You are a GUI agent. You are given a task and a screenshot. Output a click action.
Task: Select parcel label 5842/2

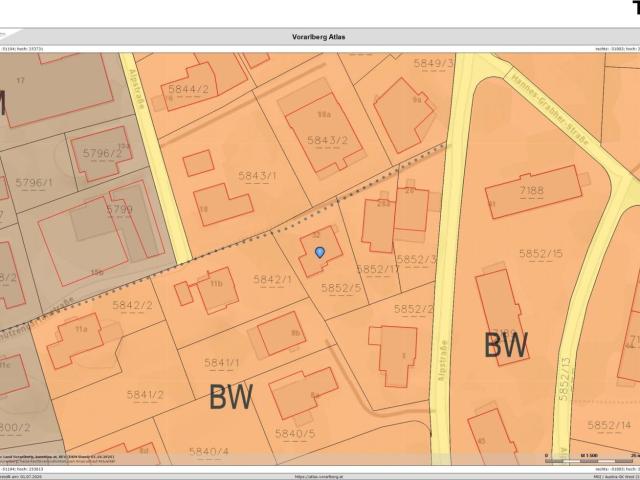pos(132,305)
